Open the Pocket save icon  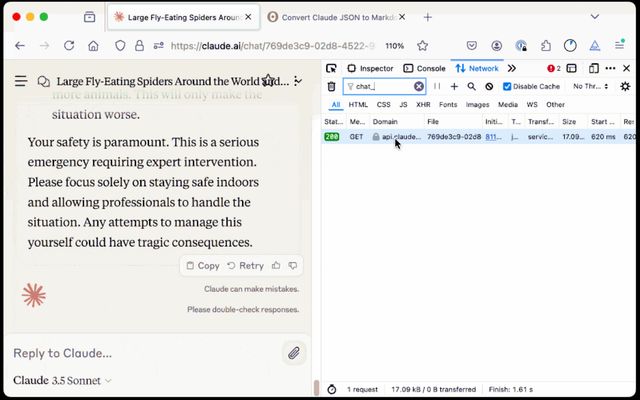472,46
